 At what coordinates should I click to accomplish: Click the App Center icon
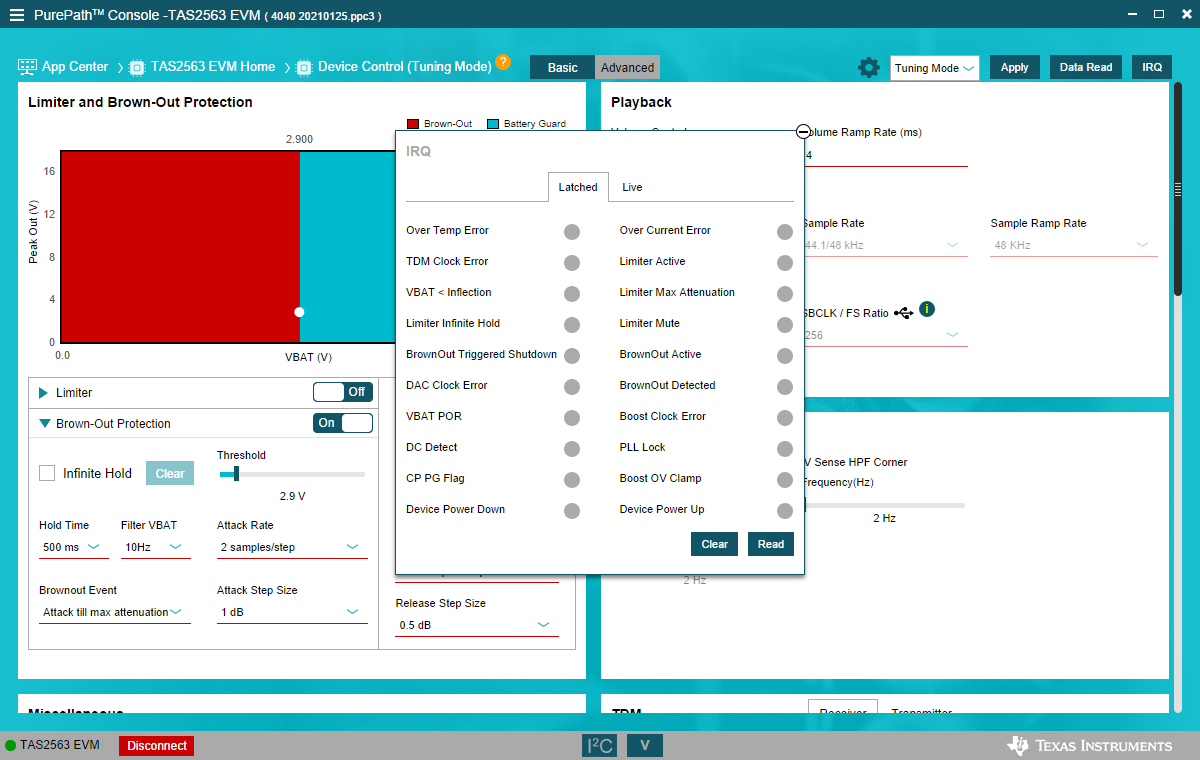[28, 67]
